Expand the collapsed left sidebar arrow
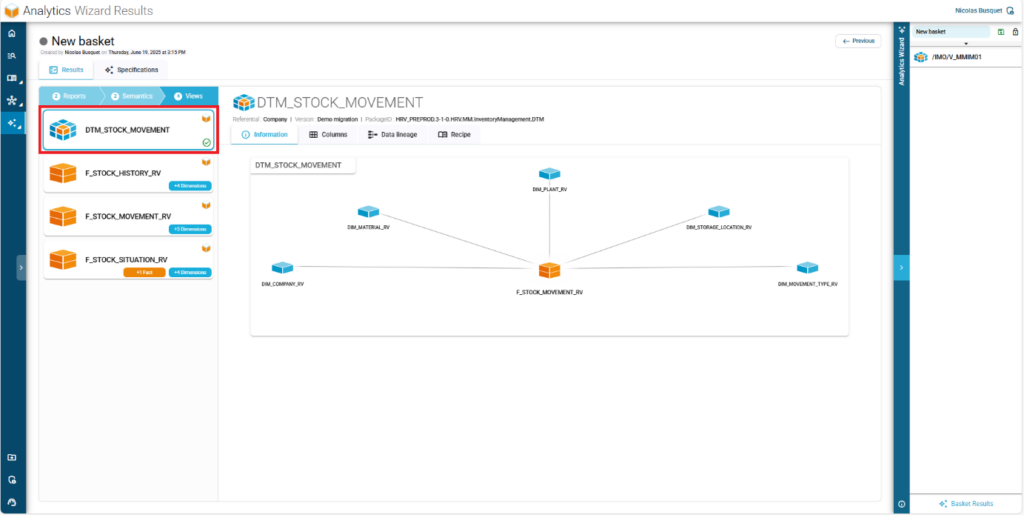The image size is (1024, 515). (21, 267)
